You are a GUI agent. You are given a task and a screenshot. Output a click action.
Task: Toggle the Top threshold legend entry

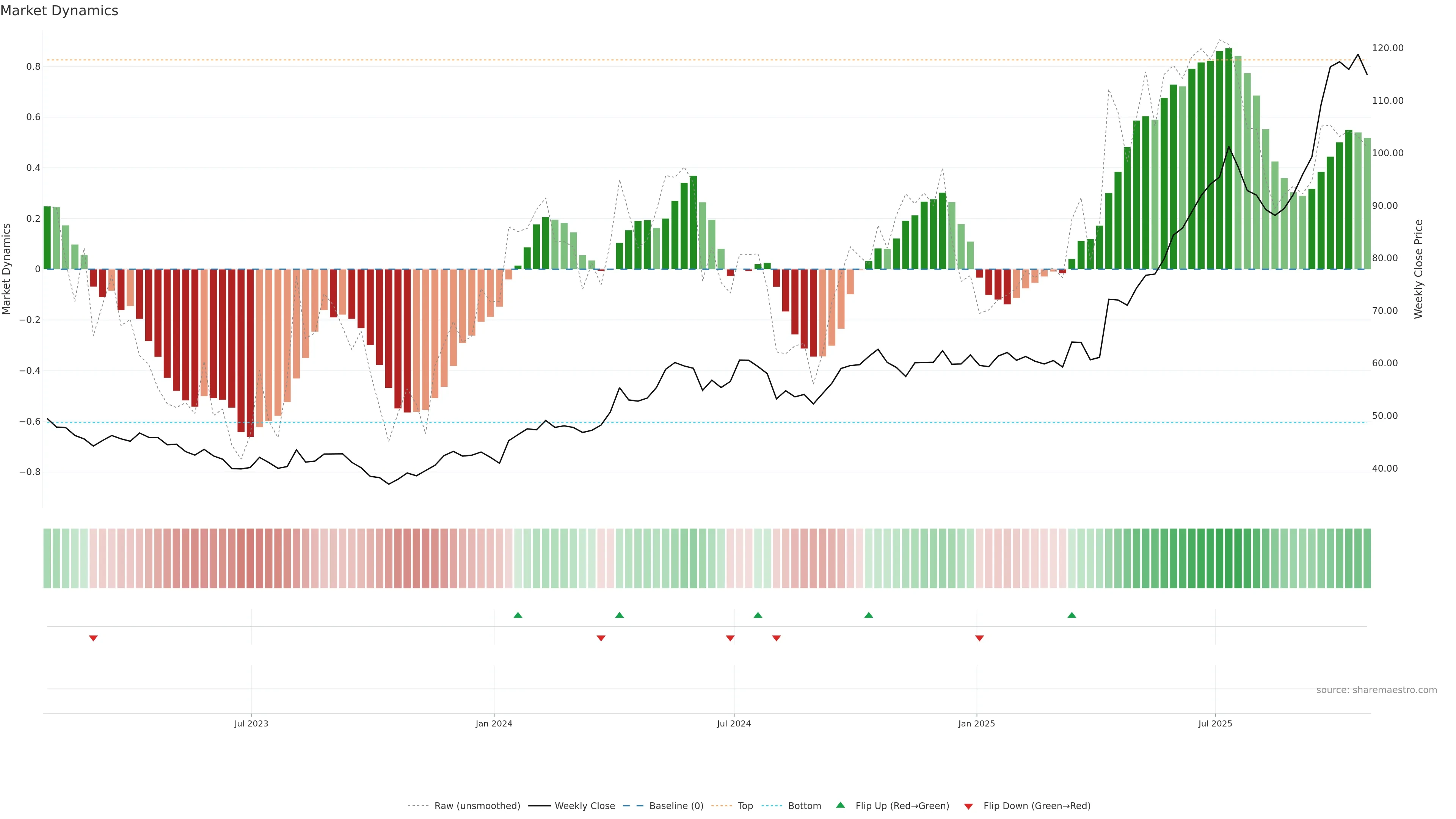click(x=745, y=806)
